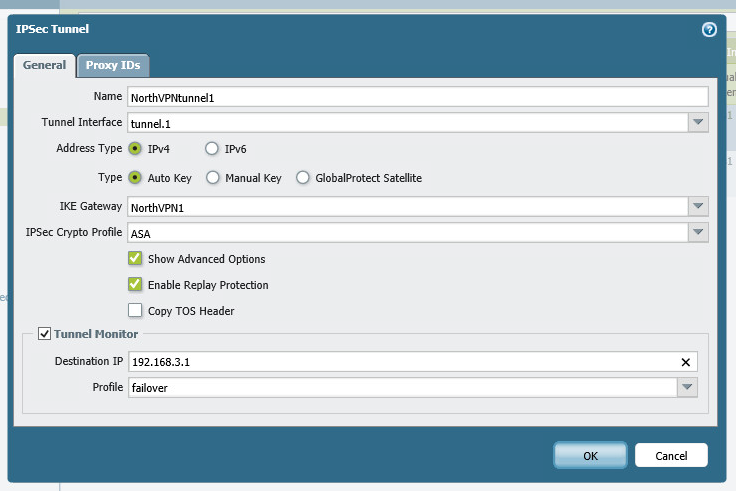Viewport: 736px width, 491px height.
Task: Select IPv4 address type
Action: [135, 149]
